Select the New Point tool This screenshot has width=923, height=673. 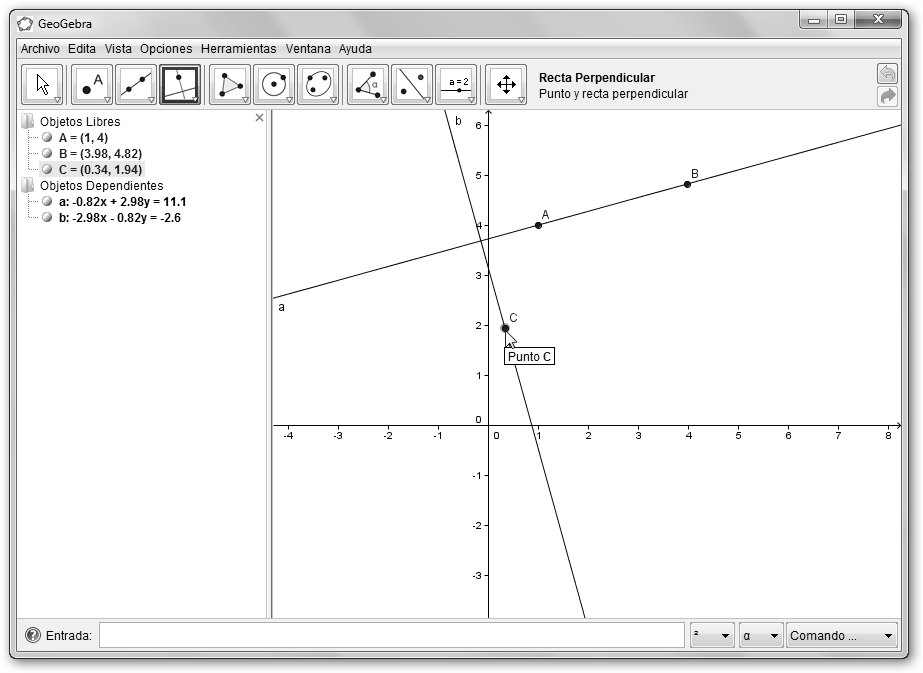(92, 85)
